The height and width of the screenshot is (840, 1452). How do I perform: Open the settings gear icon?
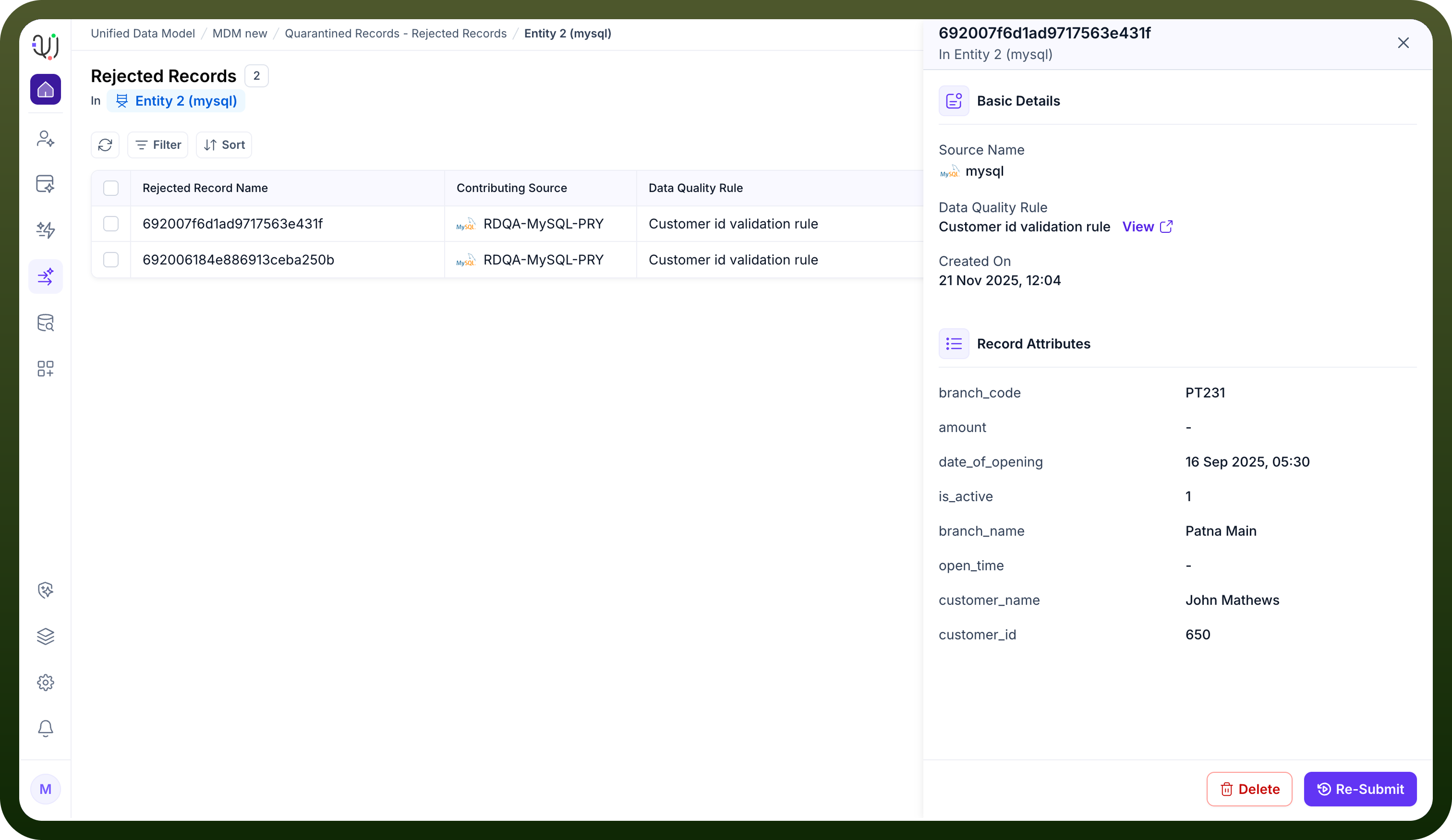tap(46, 683)
